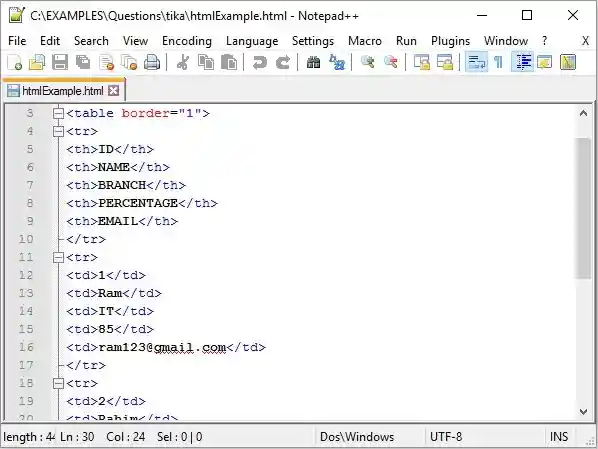Click the ram123@gmail.com text
The height and width of the screenshot is (449, 598).
click(x=162, y=348)
